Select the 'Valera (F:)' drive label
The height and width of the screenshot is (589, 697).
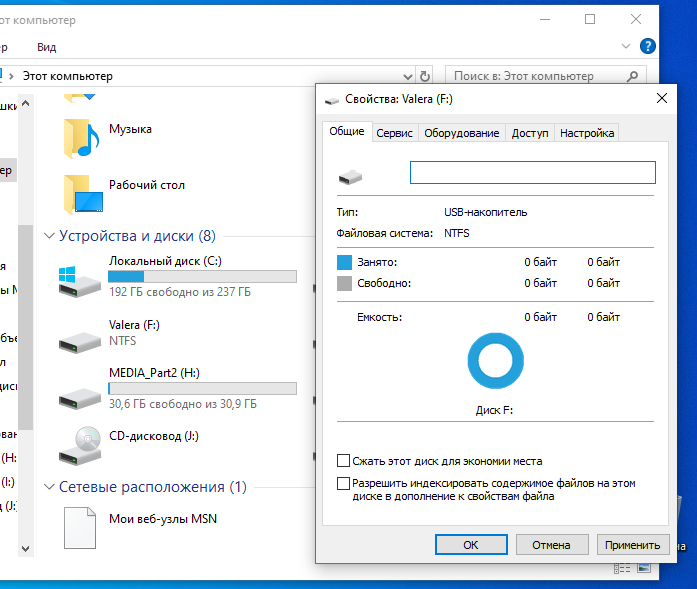click(134, 325)
